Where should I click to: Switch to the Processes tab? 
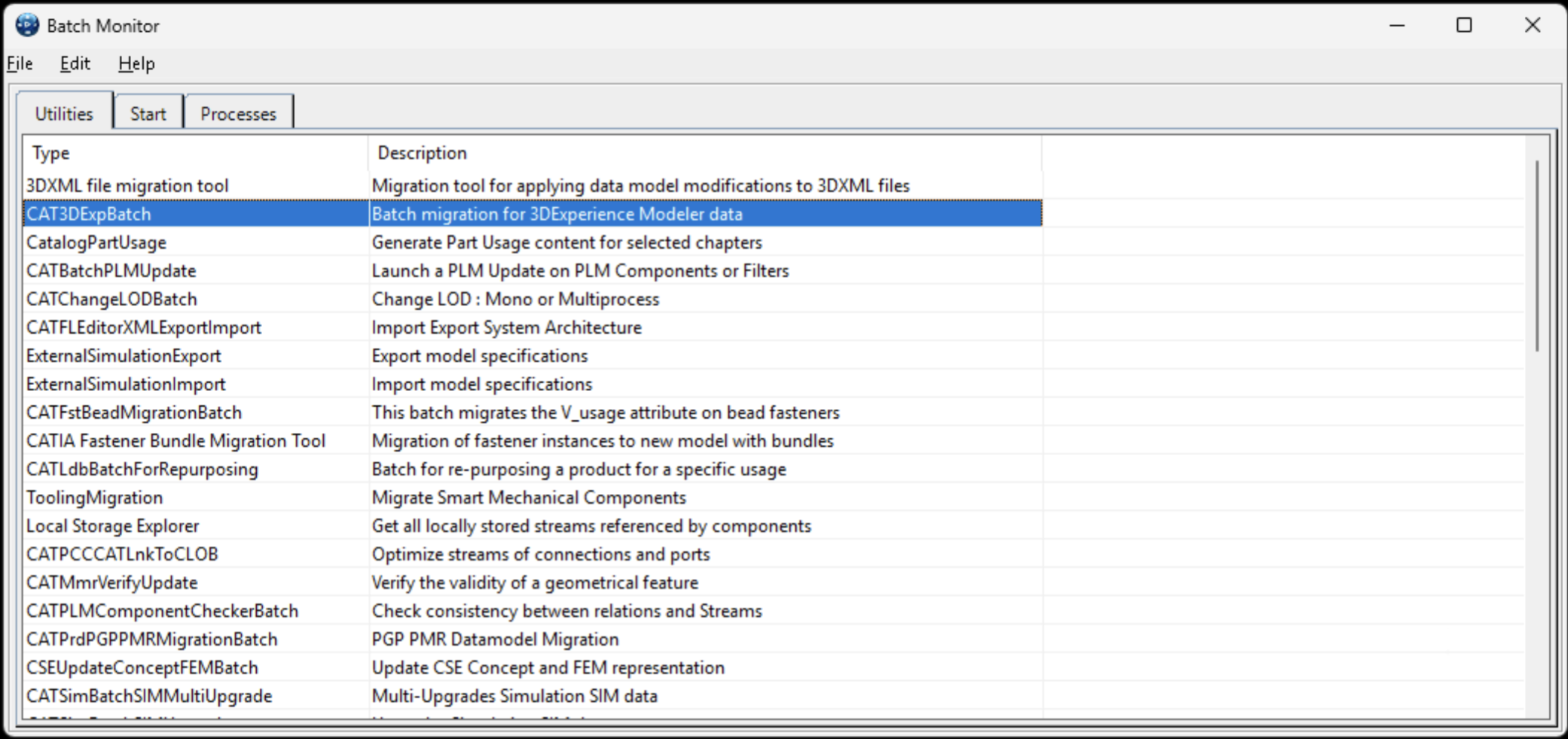(x=238, y=114)
